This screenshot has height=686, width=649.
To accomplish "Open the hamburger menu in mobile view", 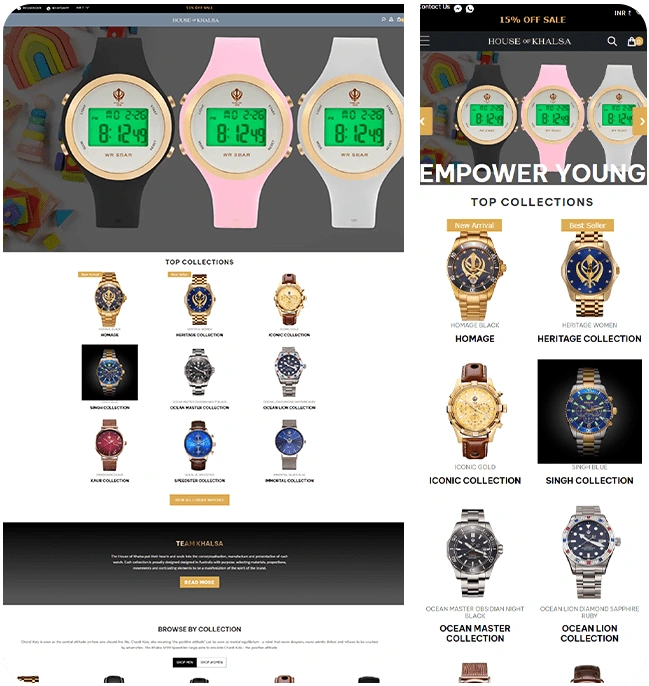I will [x=424, y=41].
